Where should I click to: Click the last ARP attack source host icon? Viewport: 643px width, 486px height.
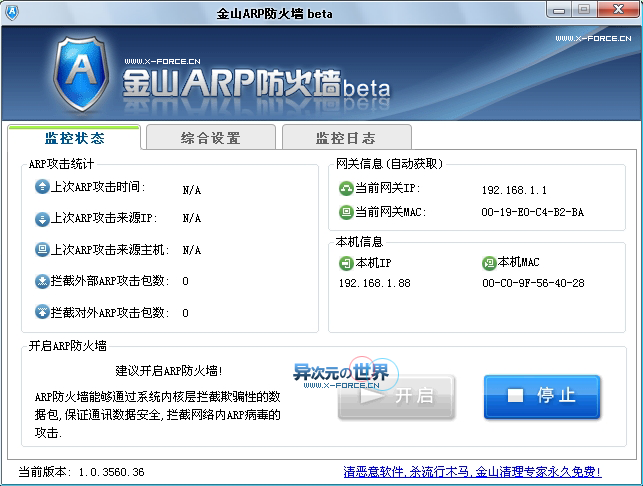point(42,250)
